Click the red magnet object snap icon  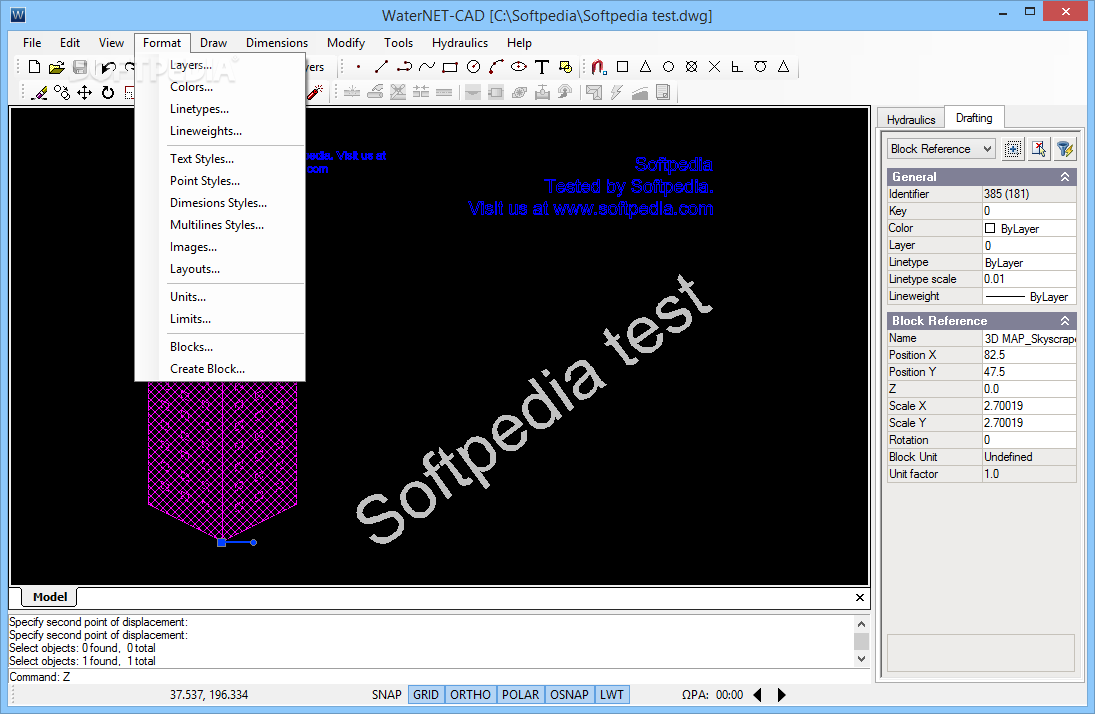[598, 67]
